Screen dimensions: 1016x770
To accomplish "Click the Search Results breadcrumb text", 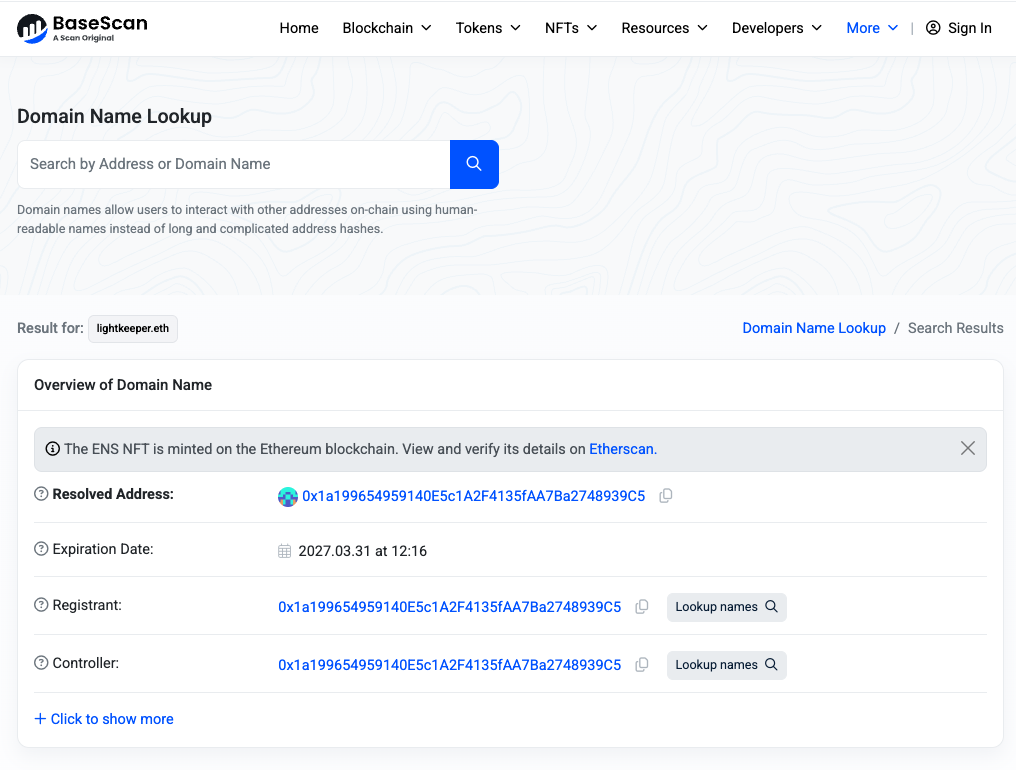I will click(x=955, y=328).
